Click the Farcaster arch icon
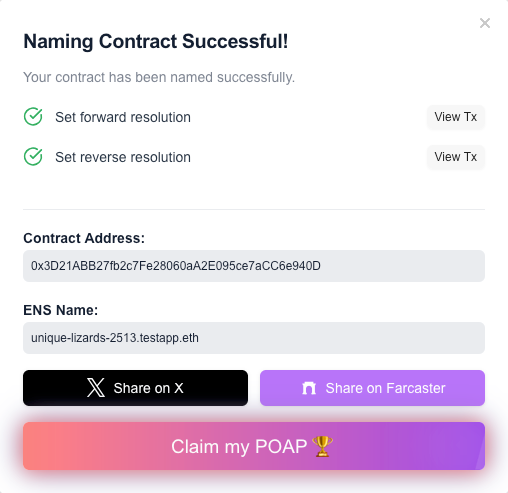The width and height of the screenshot is (508, 493). tap(309, 388)
